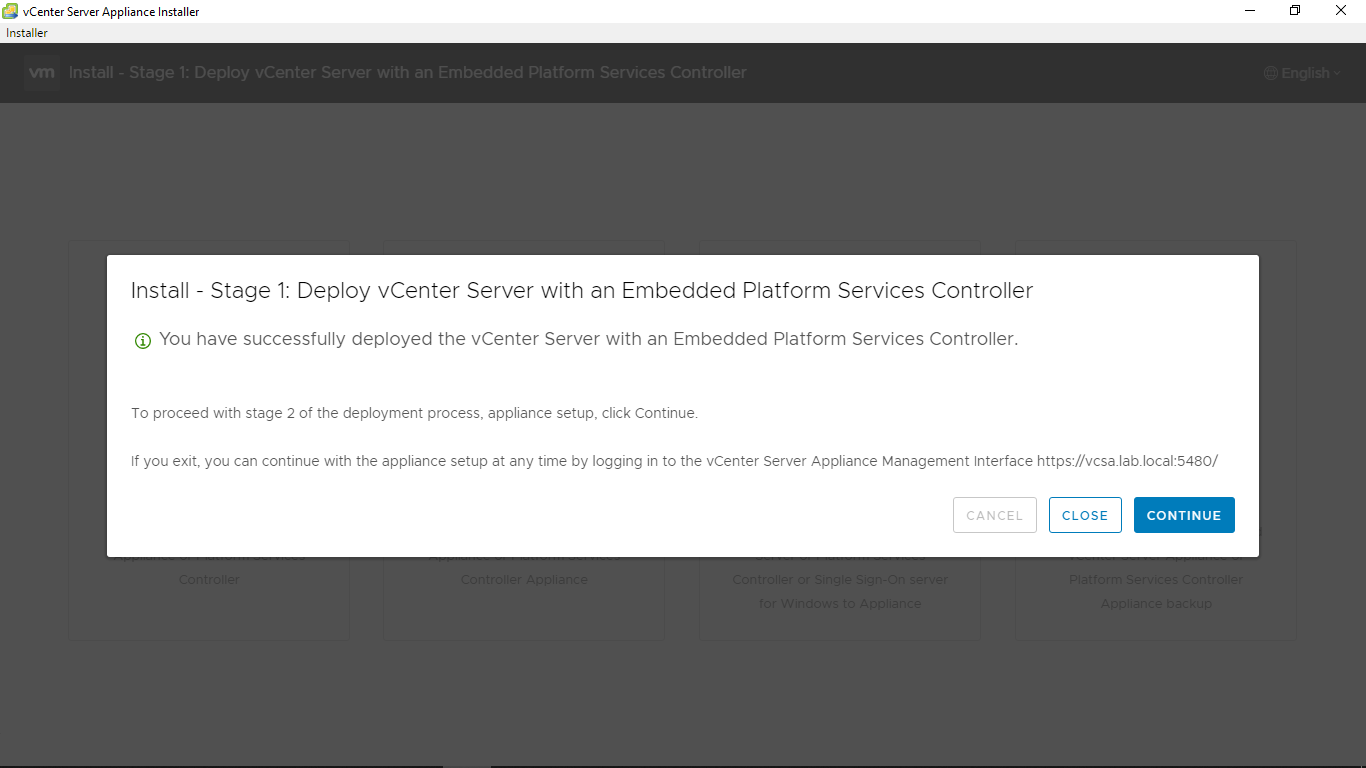The image size is (1366, 768).
Task: Click the dialog heading "Install - Stage 1"
Action: [x=582, y=291]
